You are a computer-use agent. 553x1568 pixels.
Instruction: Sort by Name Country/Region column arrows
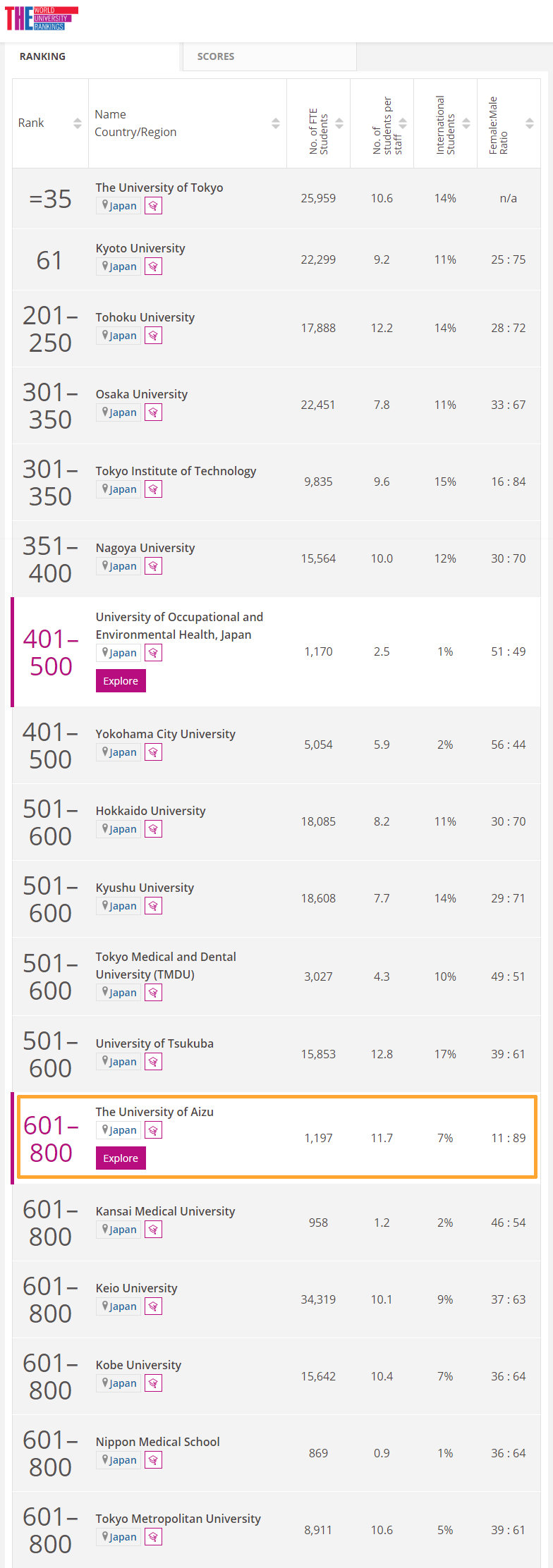[276, 123]
